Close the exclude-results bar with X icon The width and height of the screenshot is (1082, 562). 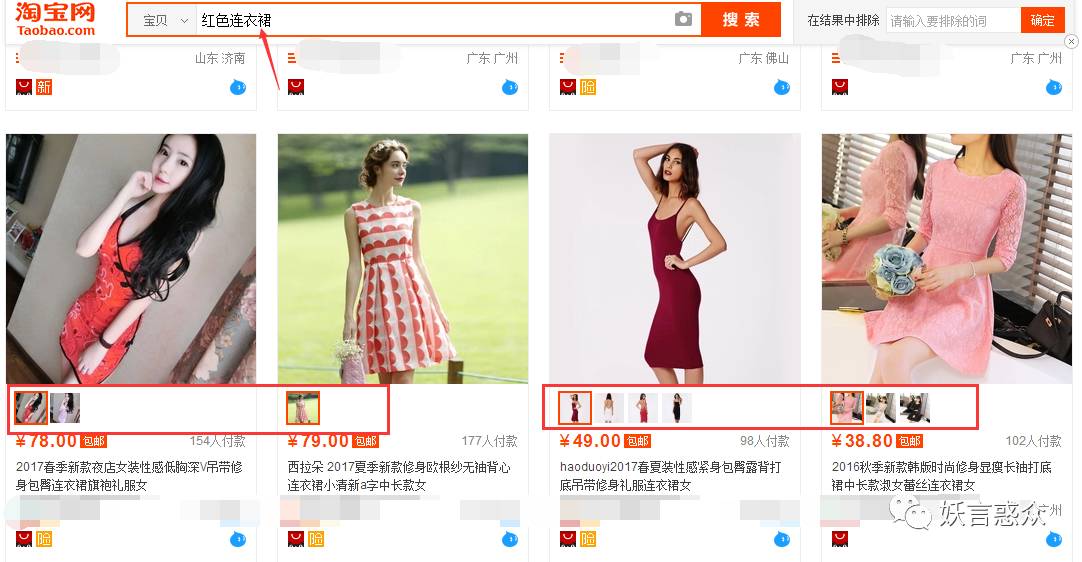point(1071,42)
